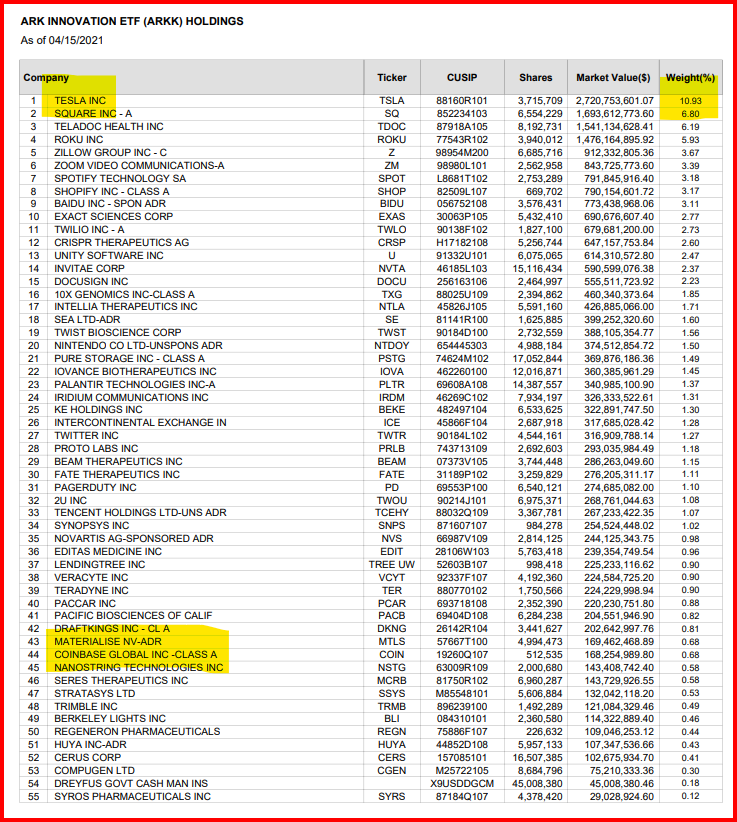Click Twilio shares value 1,827,100
This screenshot has width=737, height=822.
point(540,230)
